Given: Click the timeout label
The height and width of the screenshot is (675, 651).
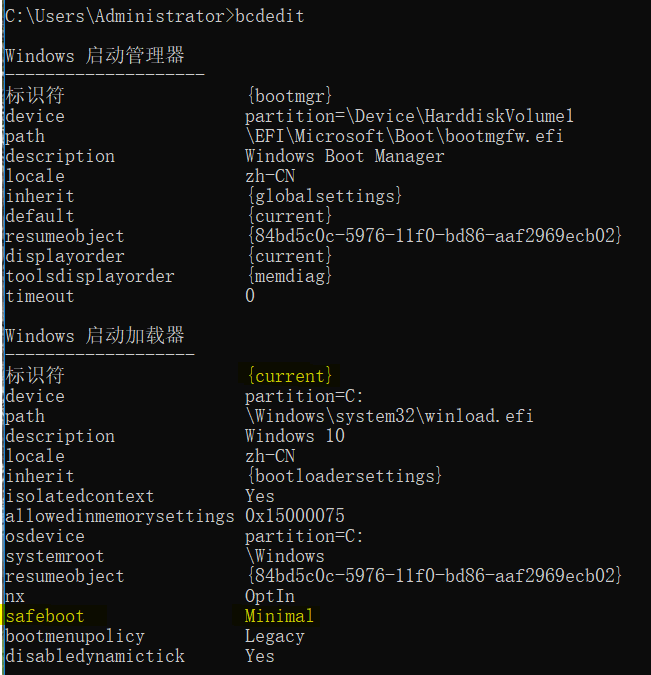Looking at the screenshot, I should 40,296.
